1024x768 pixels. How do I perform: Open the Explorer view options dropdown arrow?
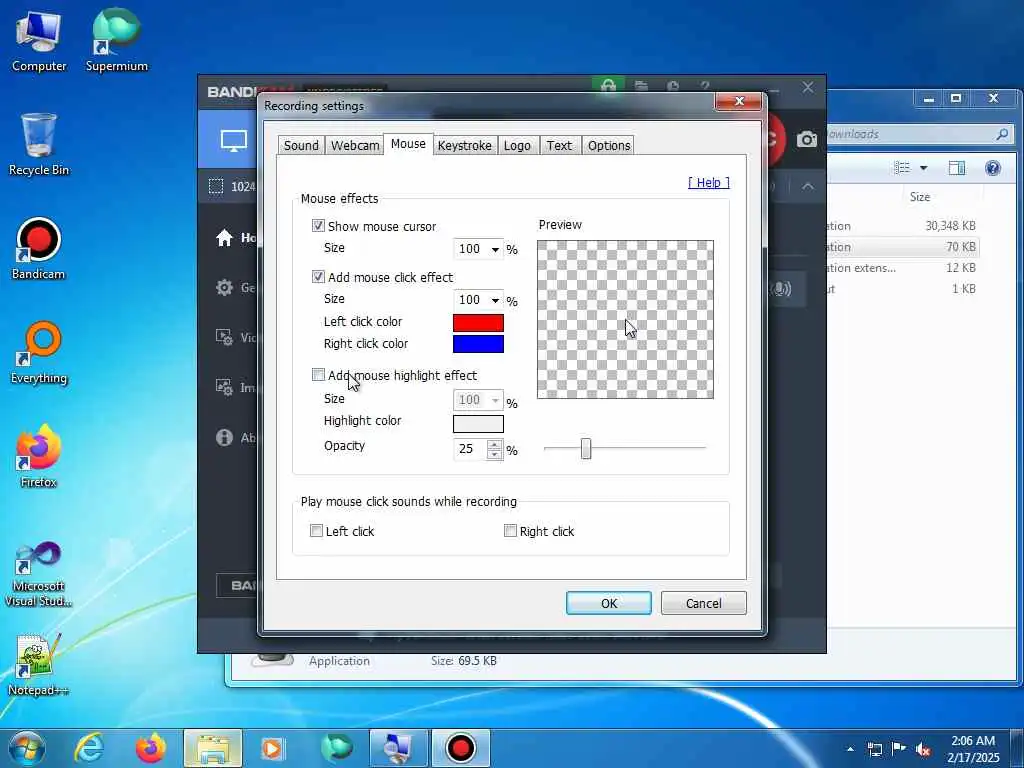pos(923,168)
